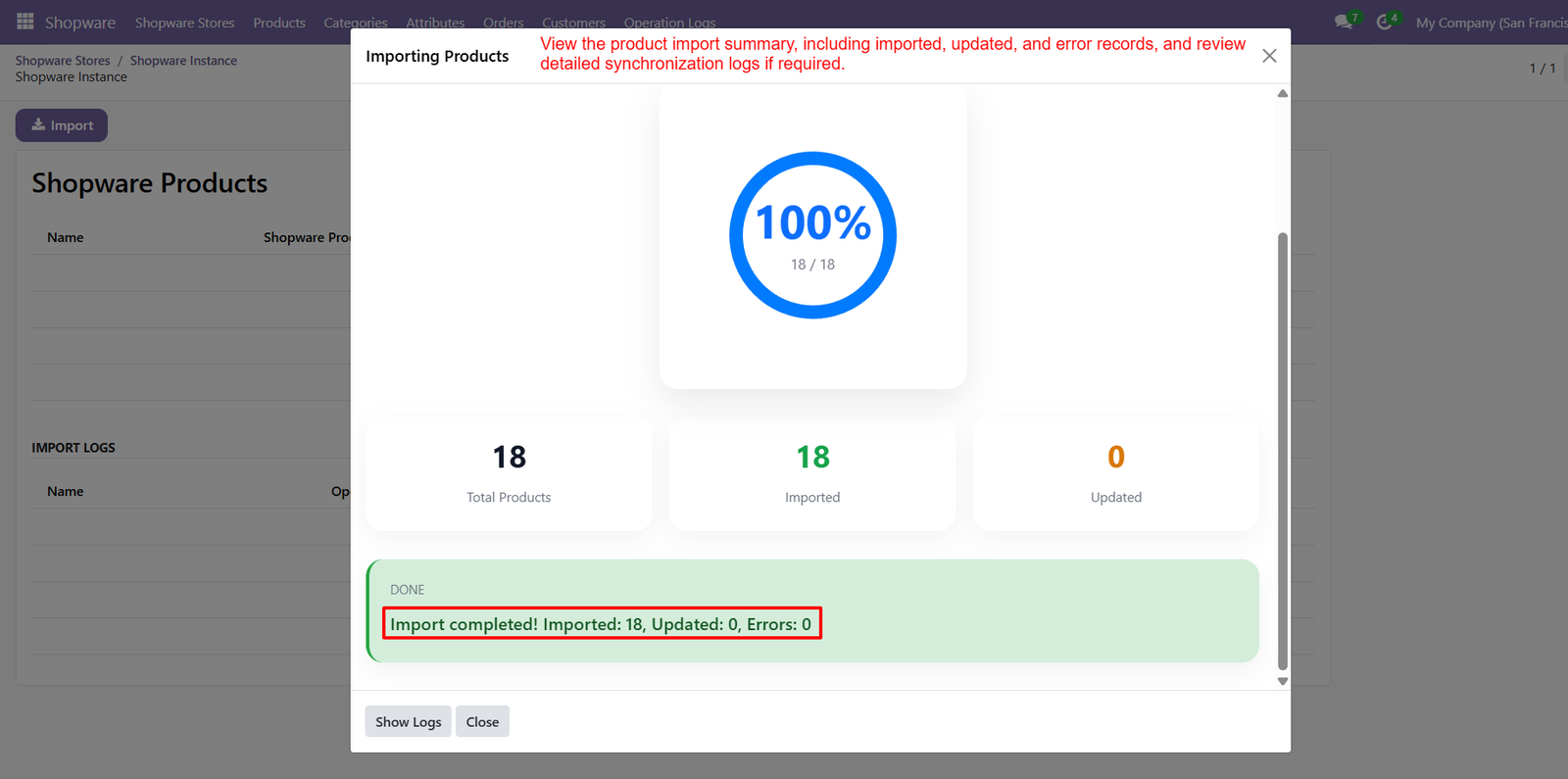Screen dimensions: 1568x779
Task: Open the My Company switcher
Action: point(1492,23)
